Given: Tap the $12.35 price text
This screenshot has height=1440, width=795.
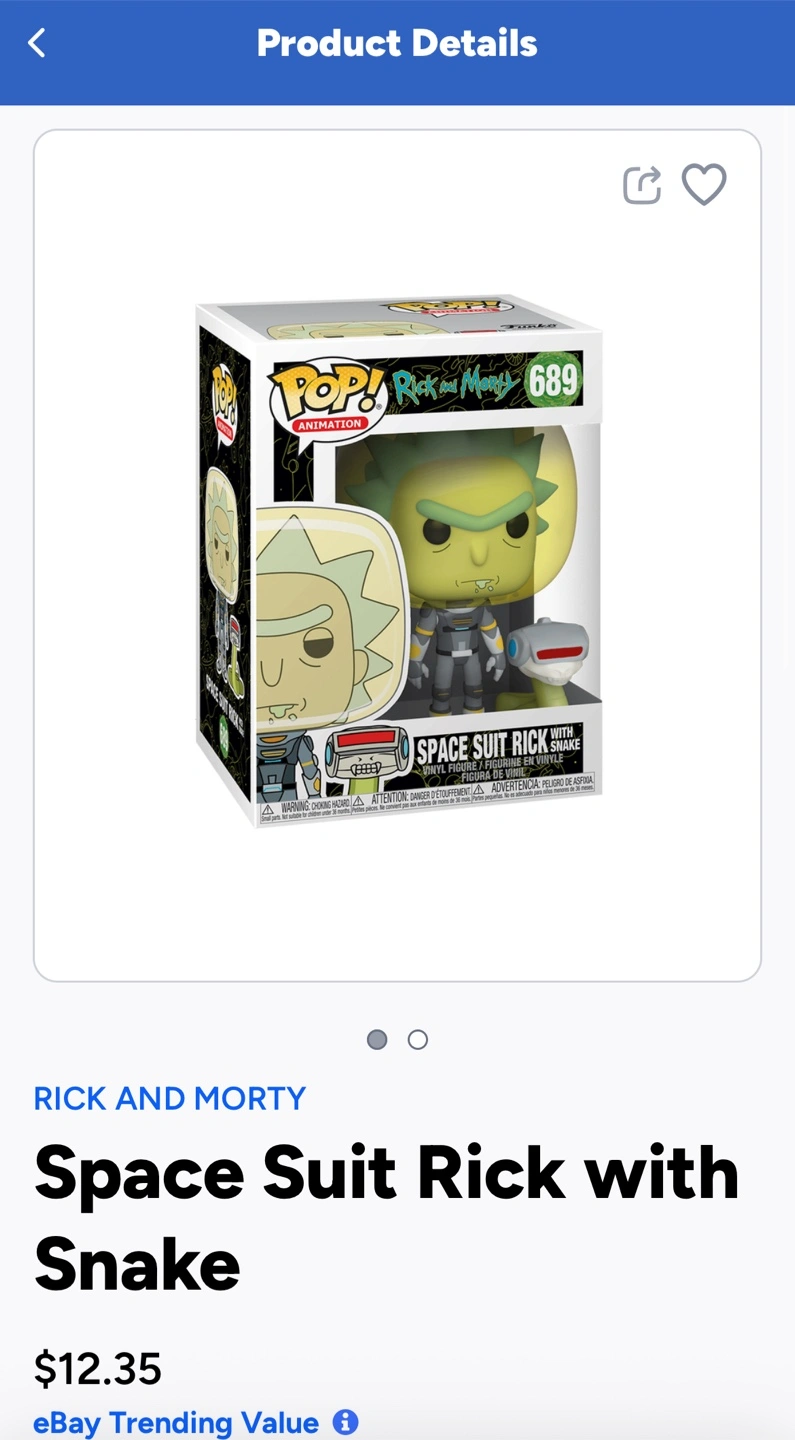Looking at the screenshot, I should 98,1368.
